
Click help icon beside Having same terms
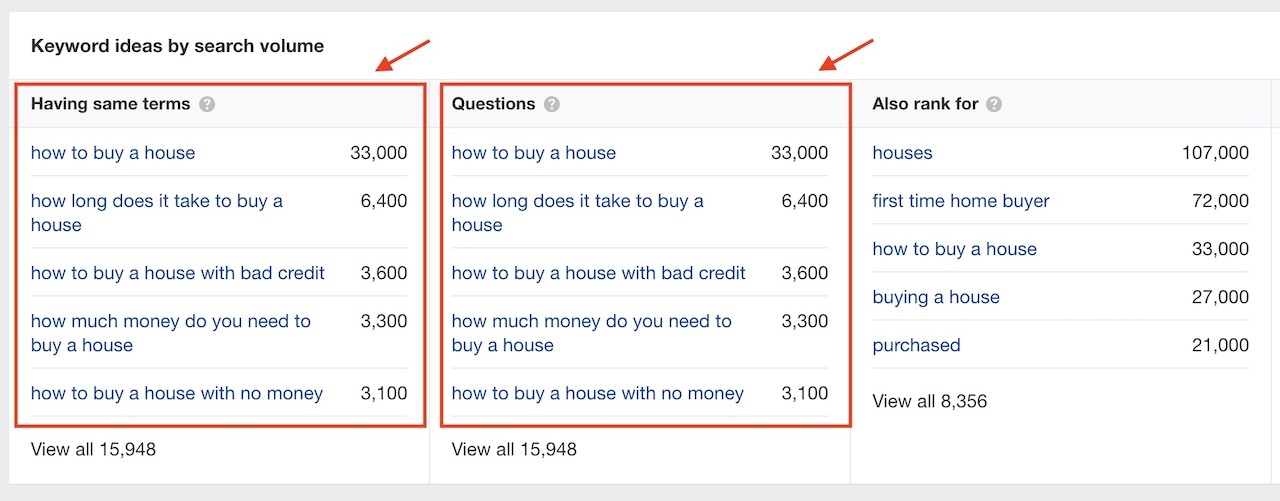(x=207, y=104)
